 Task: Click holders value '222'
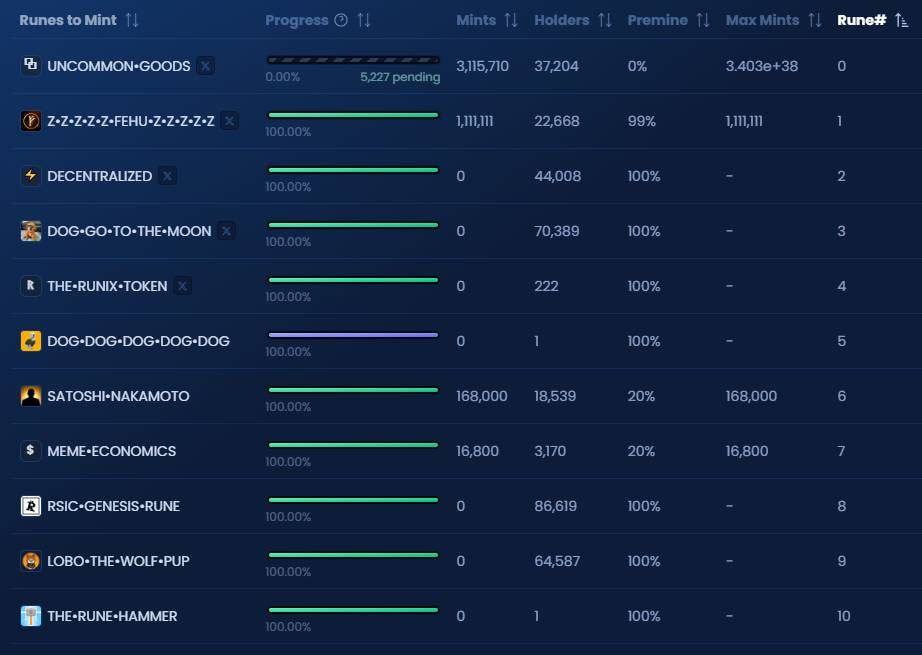tap(546, 286)
